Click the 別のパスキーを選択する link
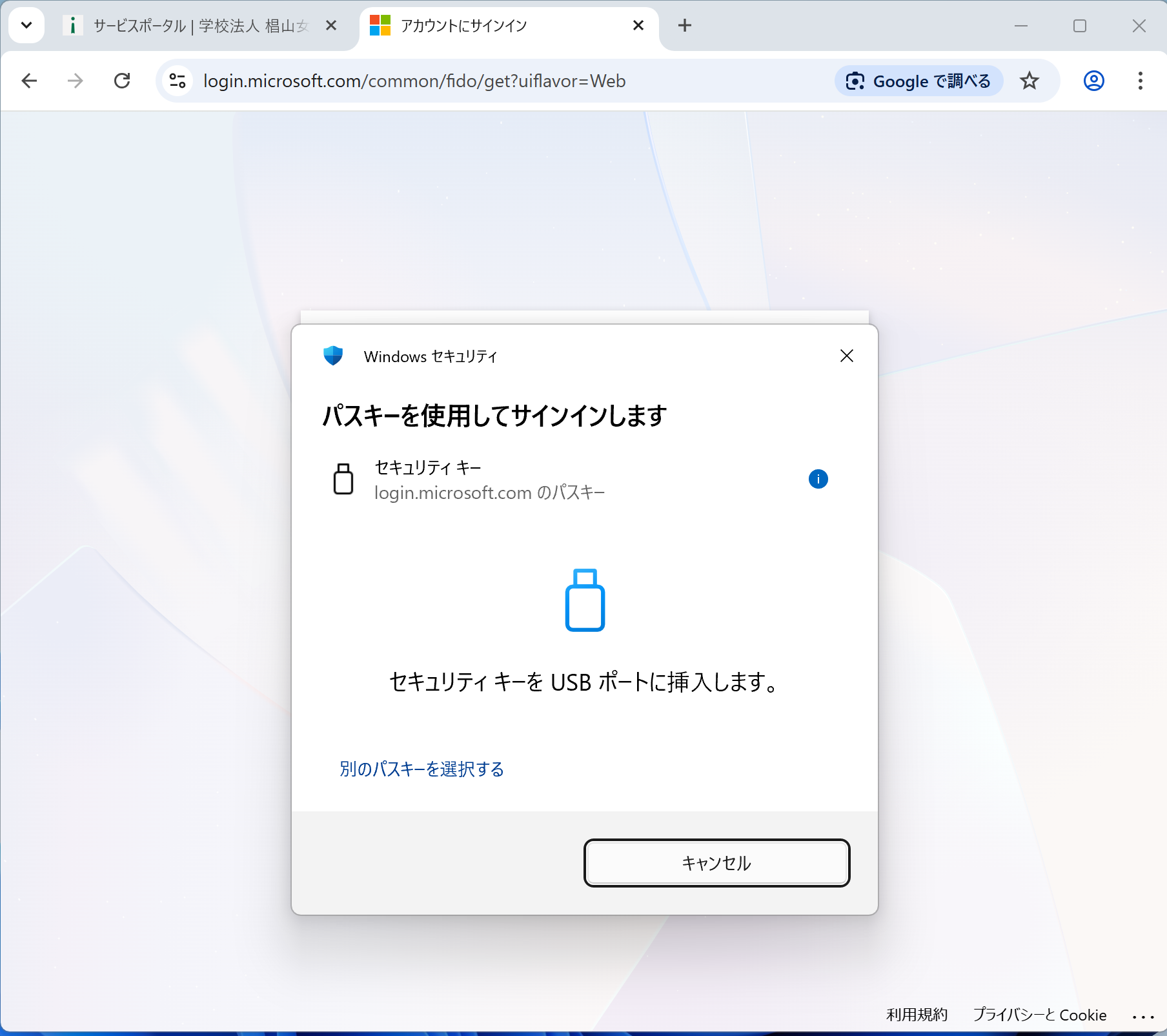Screen dimensions: 1167x1036 pyautogui.click(x=421, y=769)
